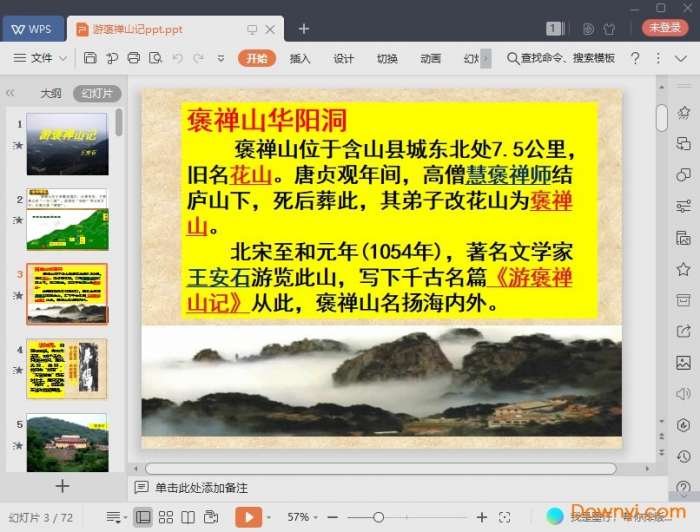This screenshot has width=700, height=532.
Task: Switch to normal view in the status bar
Action: [142, 517]
